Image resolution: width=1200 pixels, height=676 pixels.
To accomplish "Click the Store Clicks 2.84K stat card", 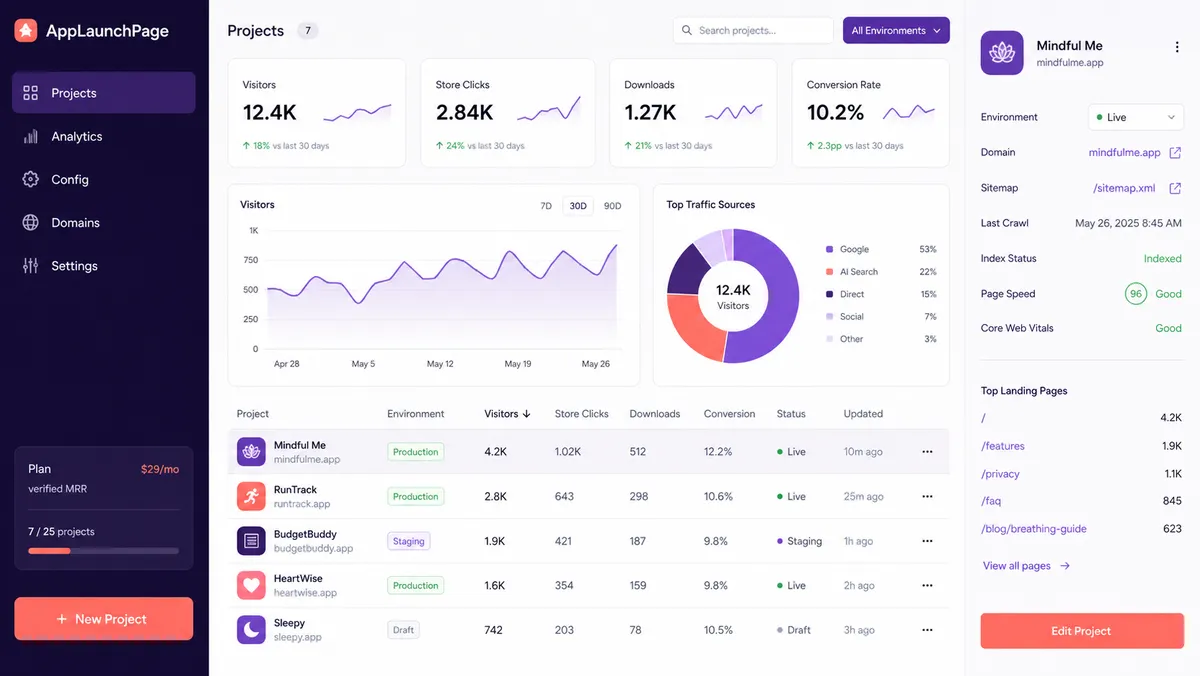I will (508, 113).
